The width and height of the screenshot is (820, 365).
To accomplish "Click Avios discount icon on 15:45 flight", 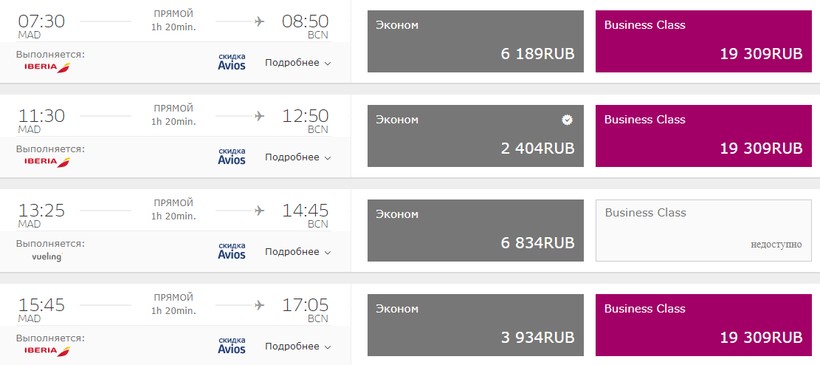I will pos(232,346).
